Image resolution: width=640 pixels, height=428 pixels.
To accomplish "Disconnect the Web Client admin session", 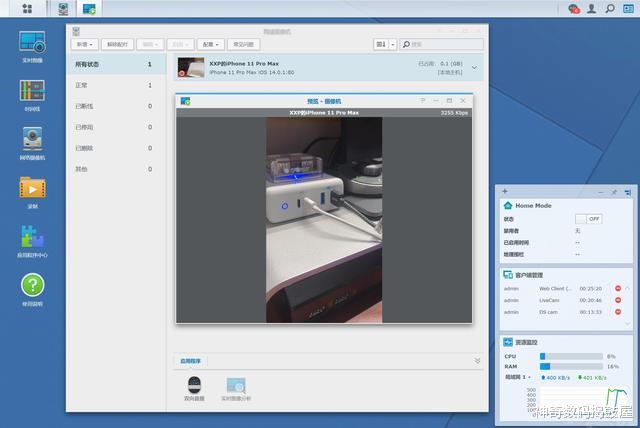I will tap(618, 288).
